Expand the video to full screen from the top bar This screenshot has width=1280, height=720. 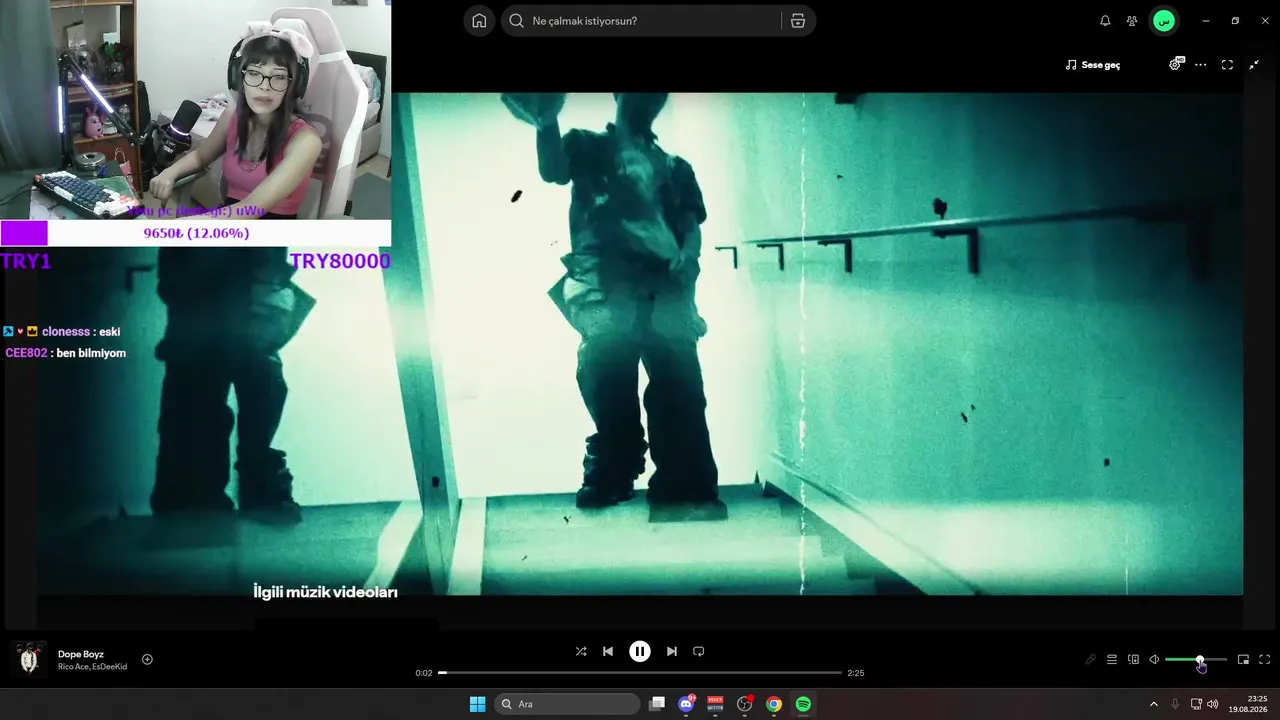click(1227, 65)
